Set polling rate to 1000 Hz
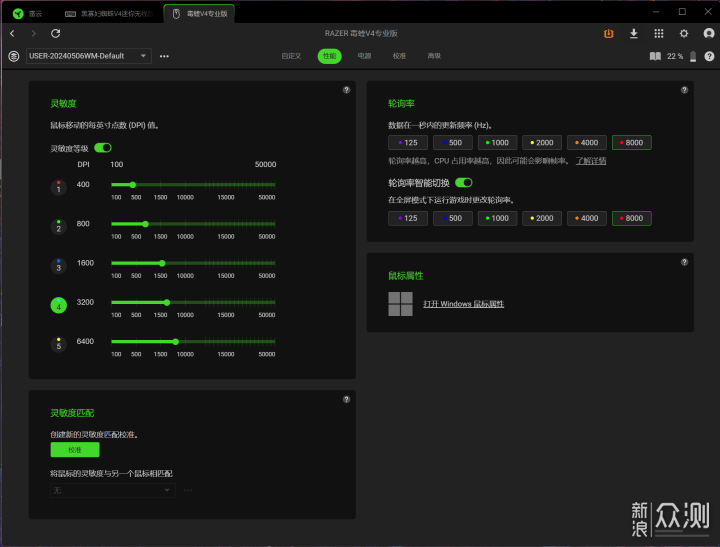Screen dimensions: 720x547 [497, 142]
